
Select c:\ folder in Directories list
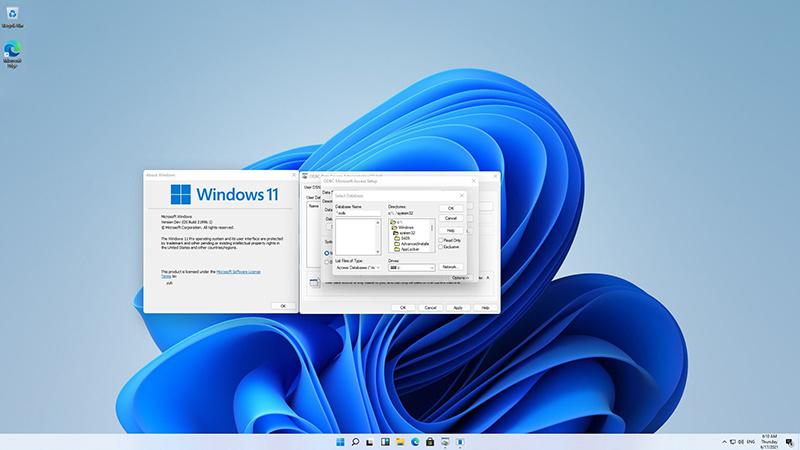pyautogui.click(x=396, y=222)
